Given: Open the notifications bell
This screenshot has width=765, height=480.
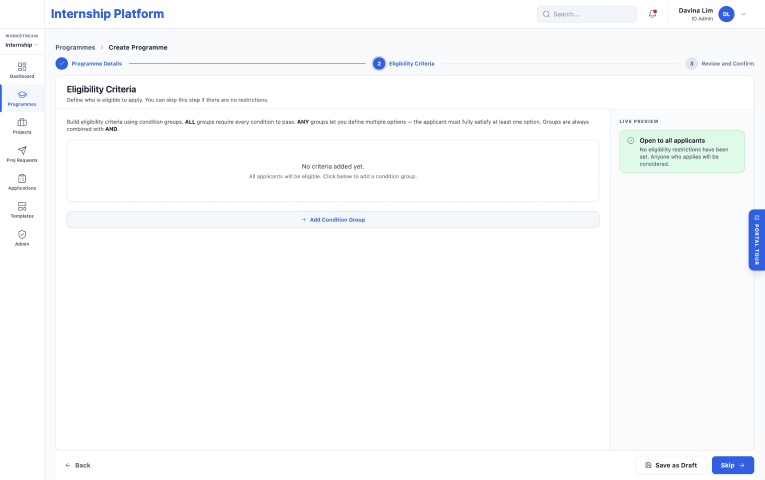Looking at the screenshot, I should (x=652, y=14).
